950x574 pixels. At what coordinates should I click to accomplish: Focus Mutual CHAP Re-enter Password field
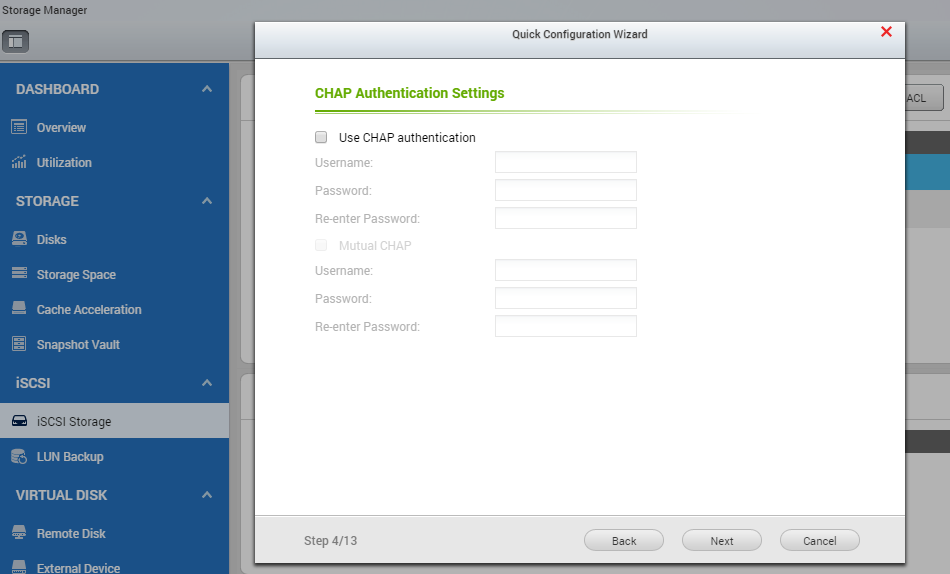(566, 326)
